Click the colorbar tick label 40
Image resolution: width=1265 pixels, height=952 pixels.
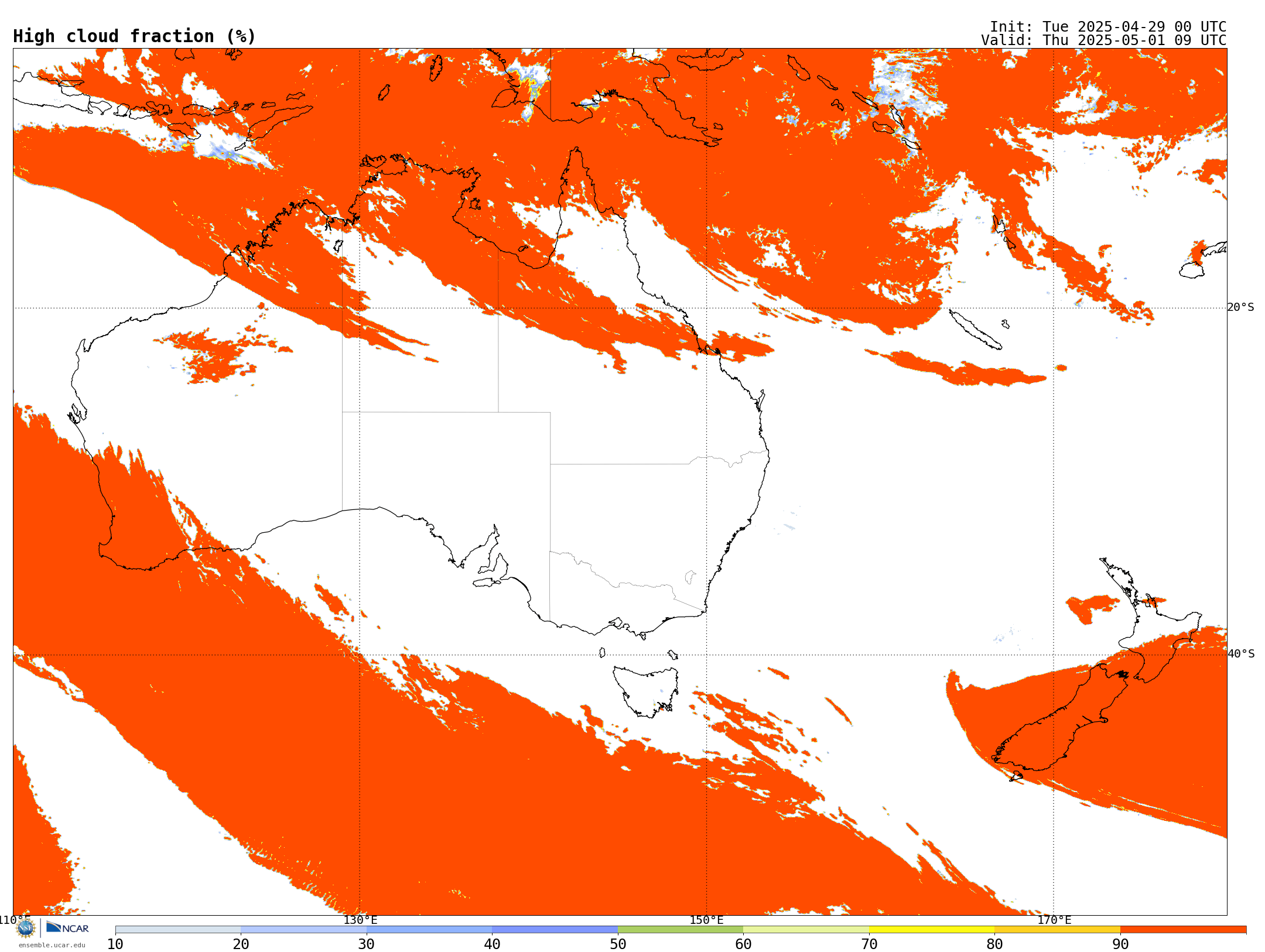pyautogui.click(x=492, y=944)
